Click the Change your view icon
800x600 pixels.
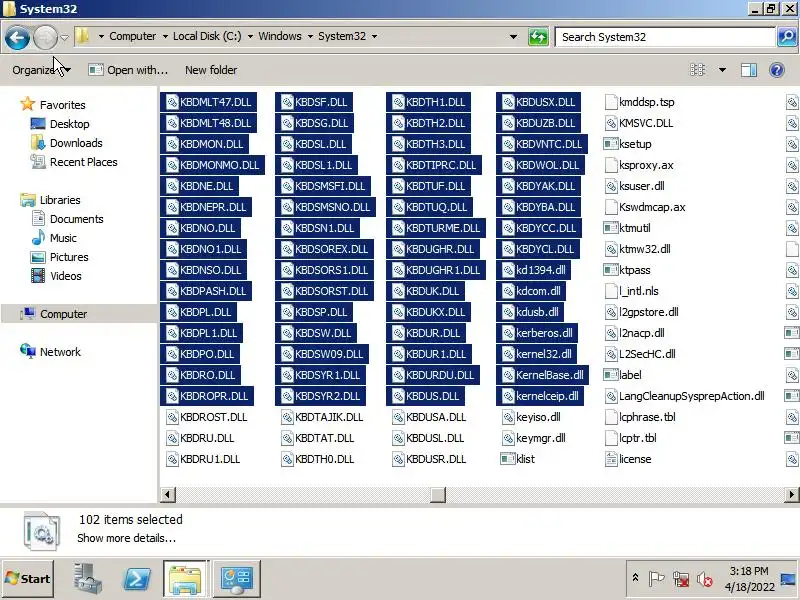[x=697, y=70]
